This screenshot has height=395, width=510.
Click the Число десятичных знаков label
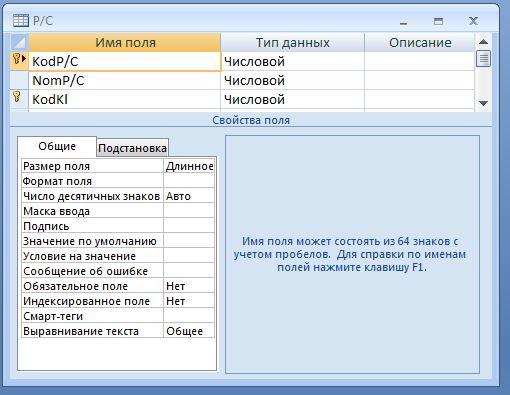(92, 196)
